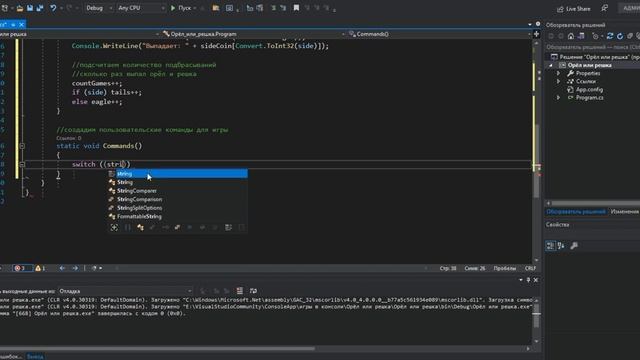Click the Solution Explorer horizontal scrollbar
The image size is (640, 360).
click(x=595, y=203)
